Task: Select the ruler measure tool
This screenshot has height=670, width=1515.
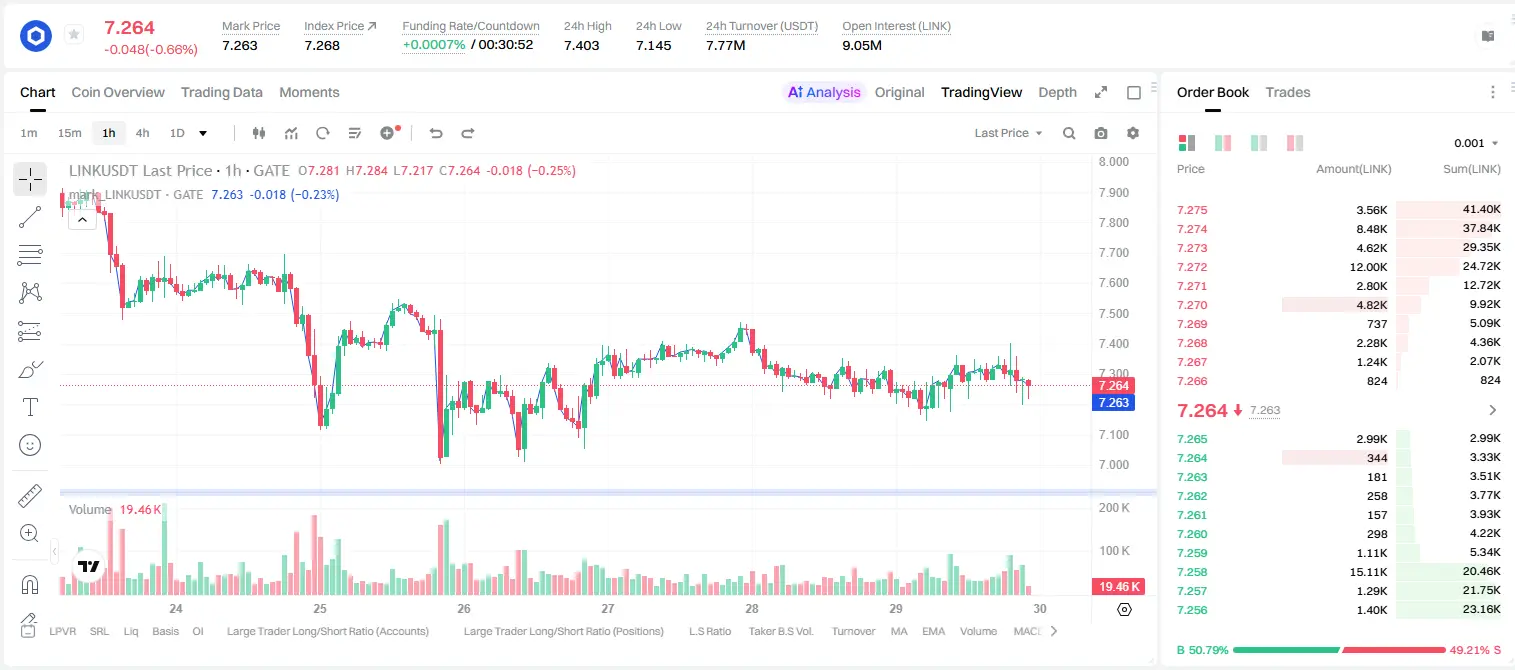Action: [x=30, y=495]
